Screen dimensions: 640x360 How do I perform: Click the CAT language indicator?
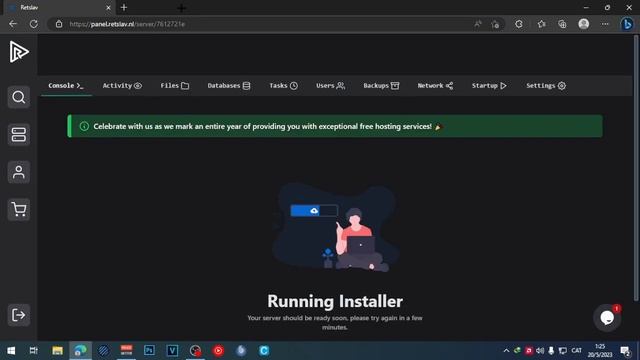(x=576, y=351)
